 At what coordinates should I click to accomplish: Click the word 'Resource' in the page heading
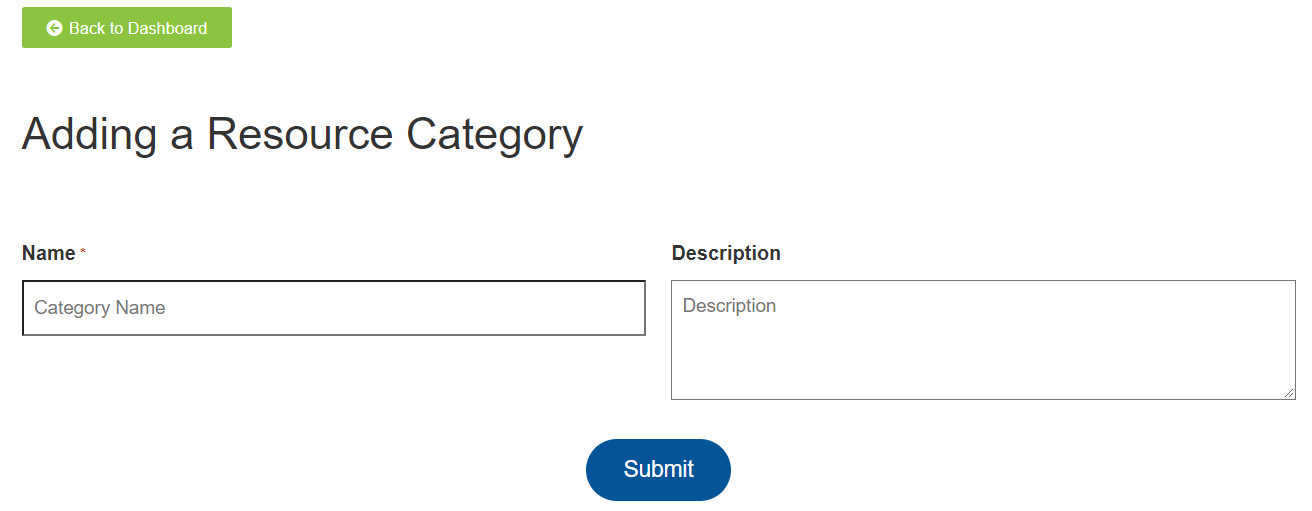point(300,134)
